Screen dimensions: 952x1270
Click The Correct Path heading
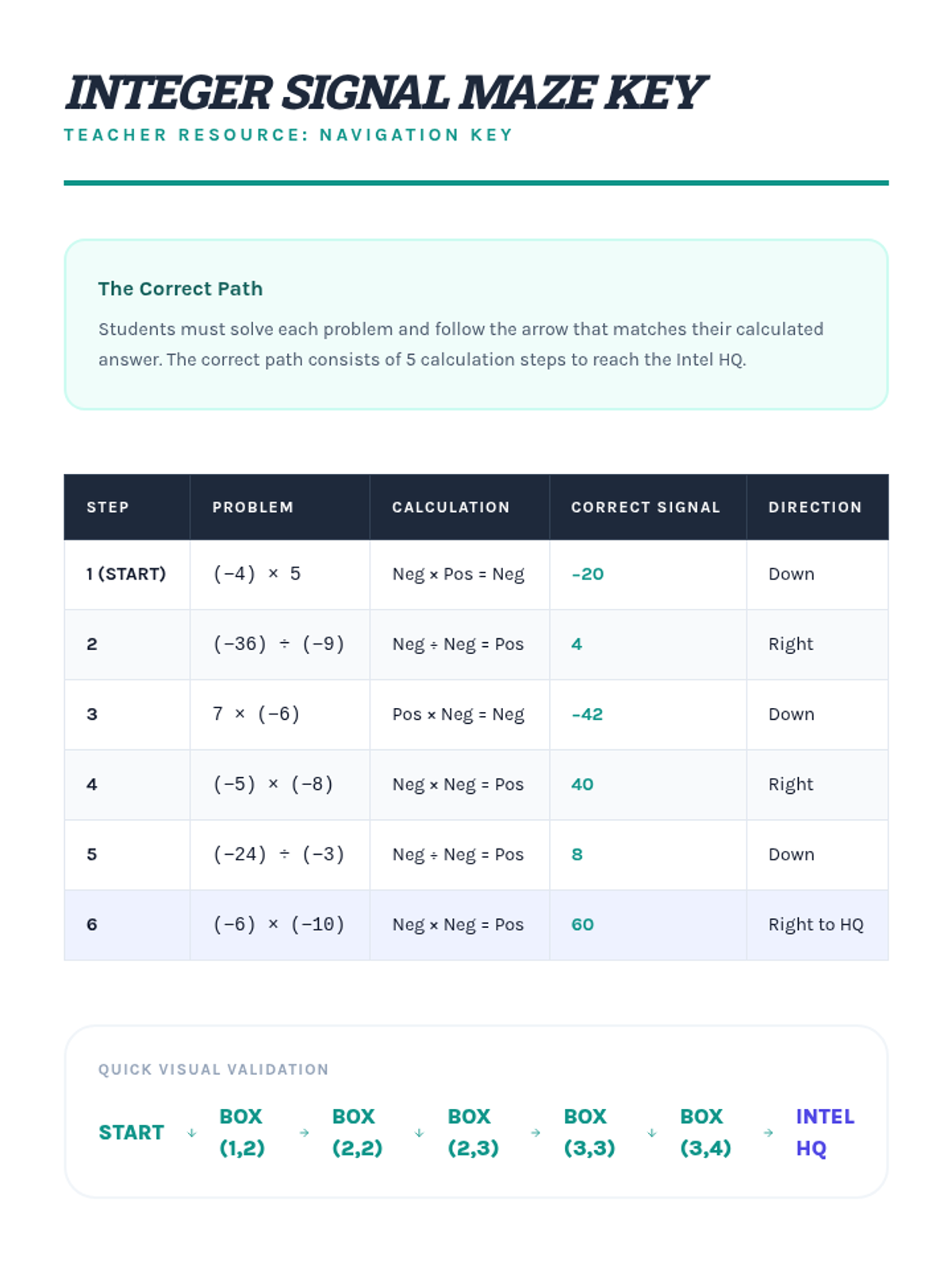[x=180, y=288]
